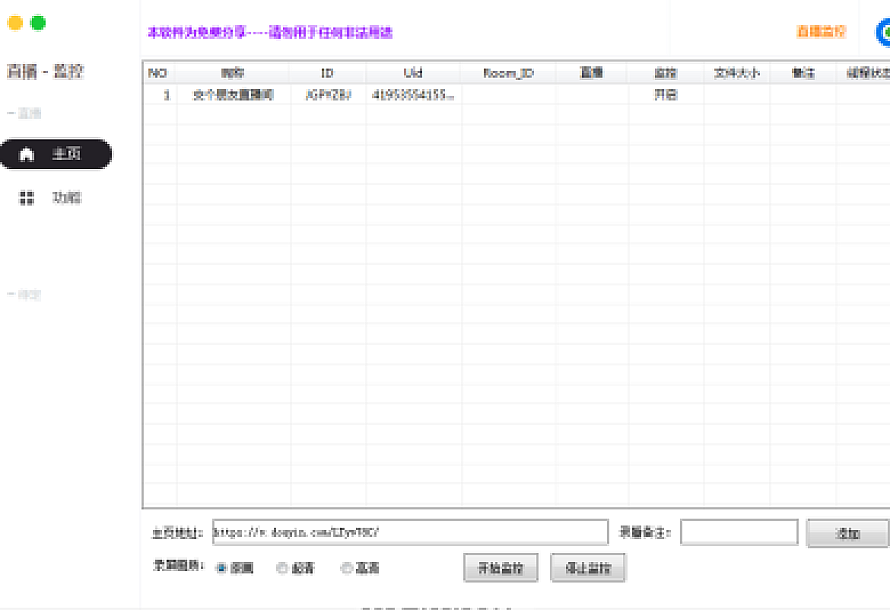
Task: Click the Room_ID column header
Action: [x=508, y=73]
